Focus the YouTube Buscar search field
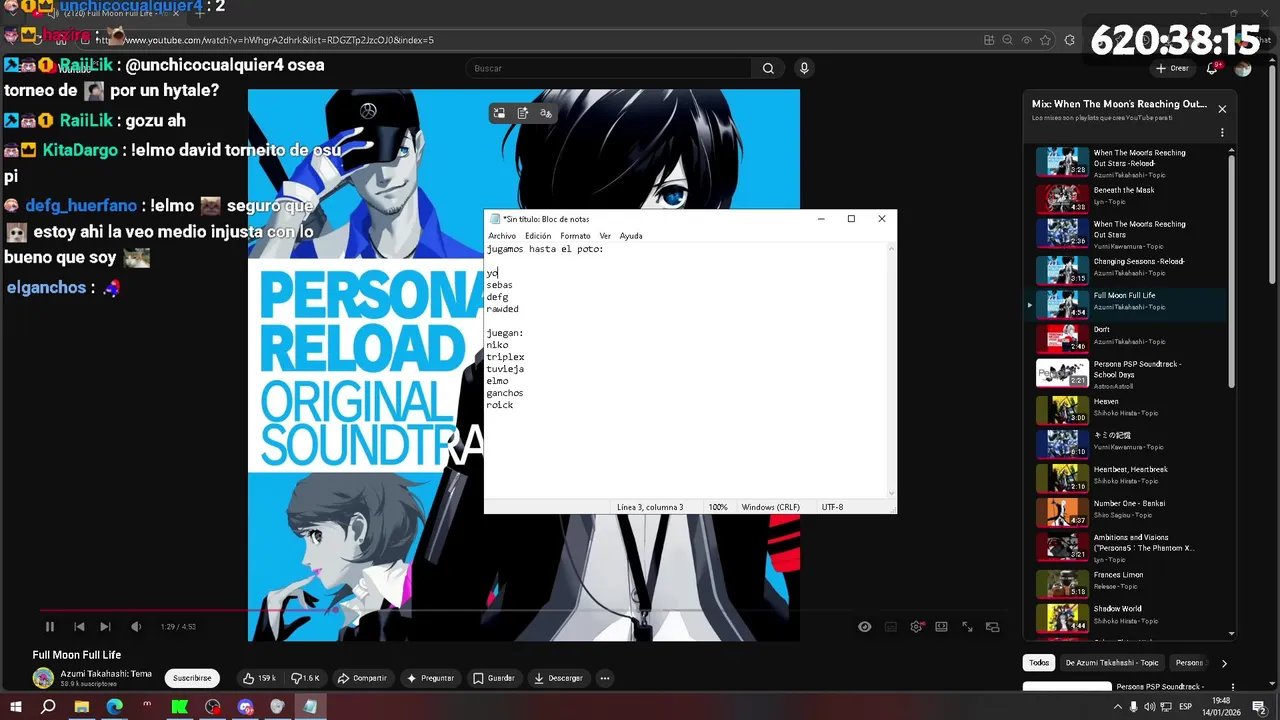 (610, 68)
